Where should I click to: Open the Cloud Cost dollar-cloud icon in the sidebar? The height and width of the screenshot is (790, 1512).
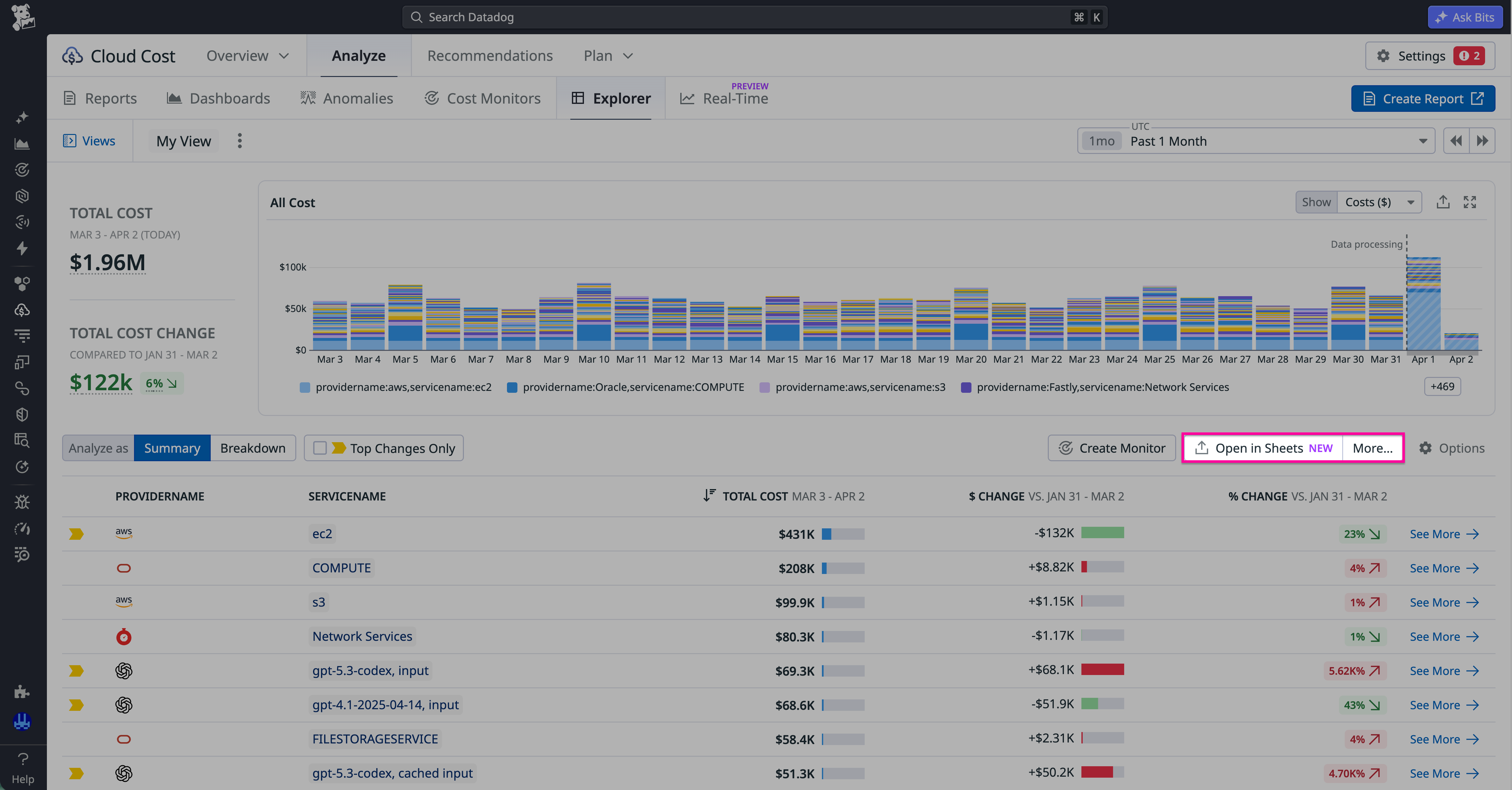pyautogui.click(x=22, y=309)
